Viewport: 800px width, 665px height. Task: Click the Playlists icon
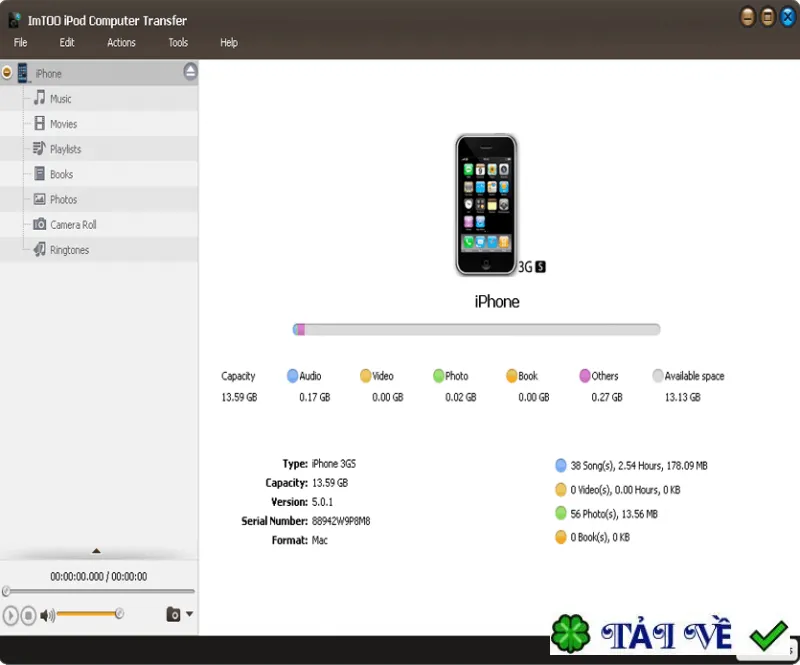coord(39,149)
